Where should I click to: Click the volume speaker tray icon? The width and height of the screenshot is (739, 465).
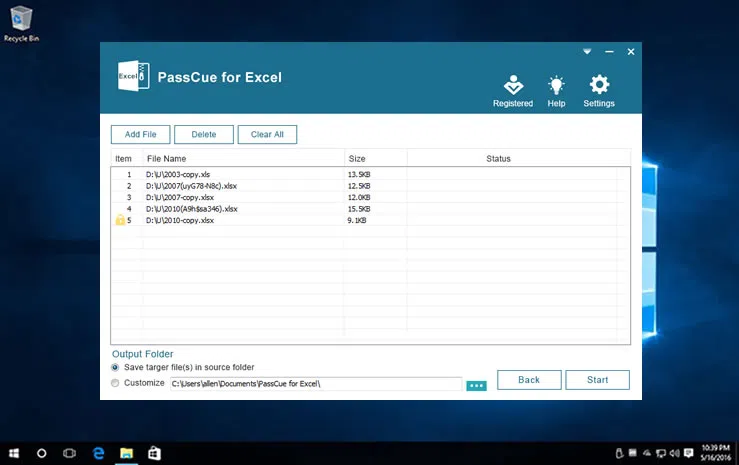pyautogui.click(x=674, y=453)
